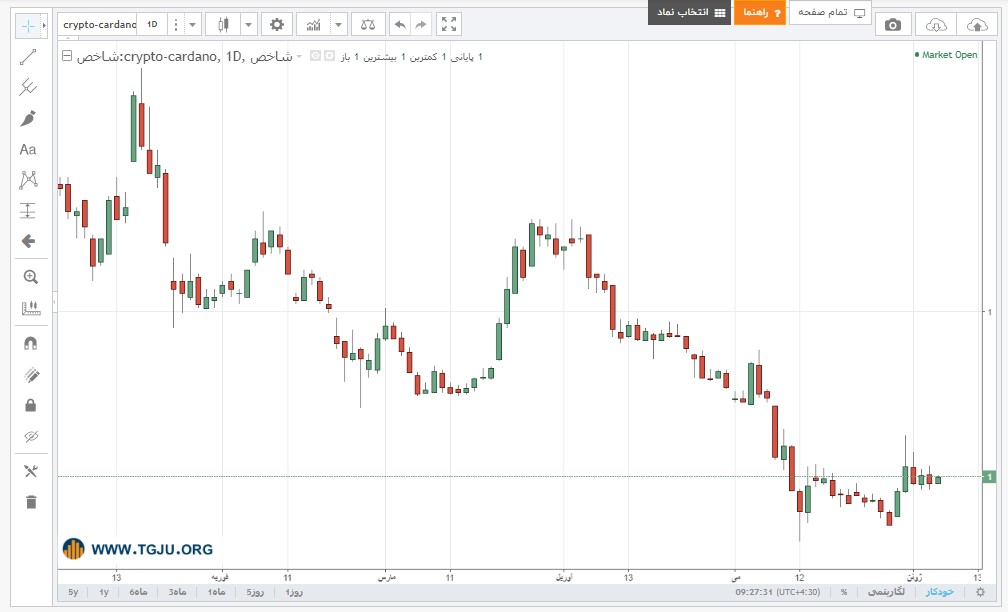Open the drawing tools properties icon

click(x=30, y=471)
